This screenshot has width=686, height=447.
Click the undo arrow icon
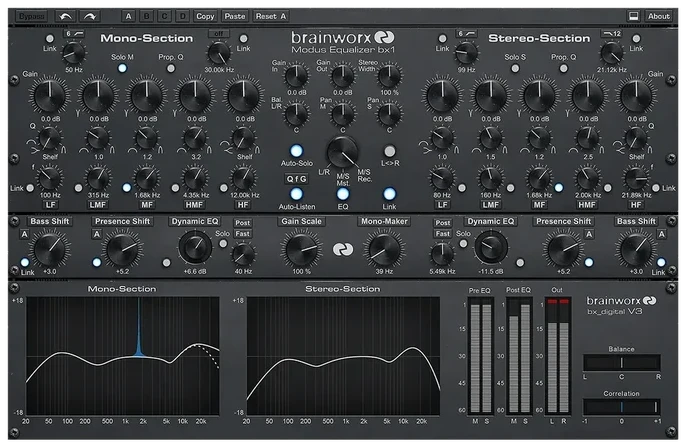pos(66,17)
